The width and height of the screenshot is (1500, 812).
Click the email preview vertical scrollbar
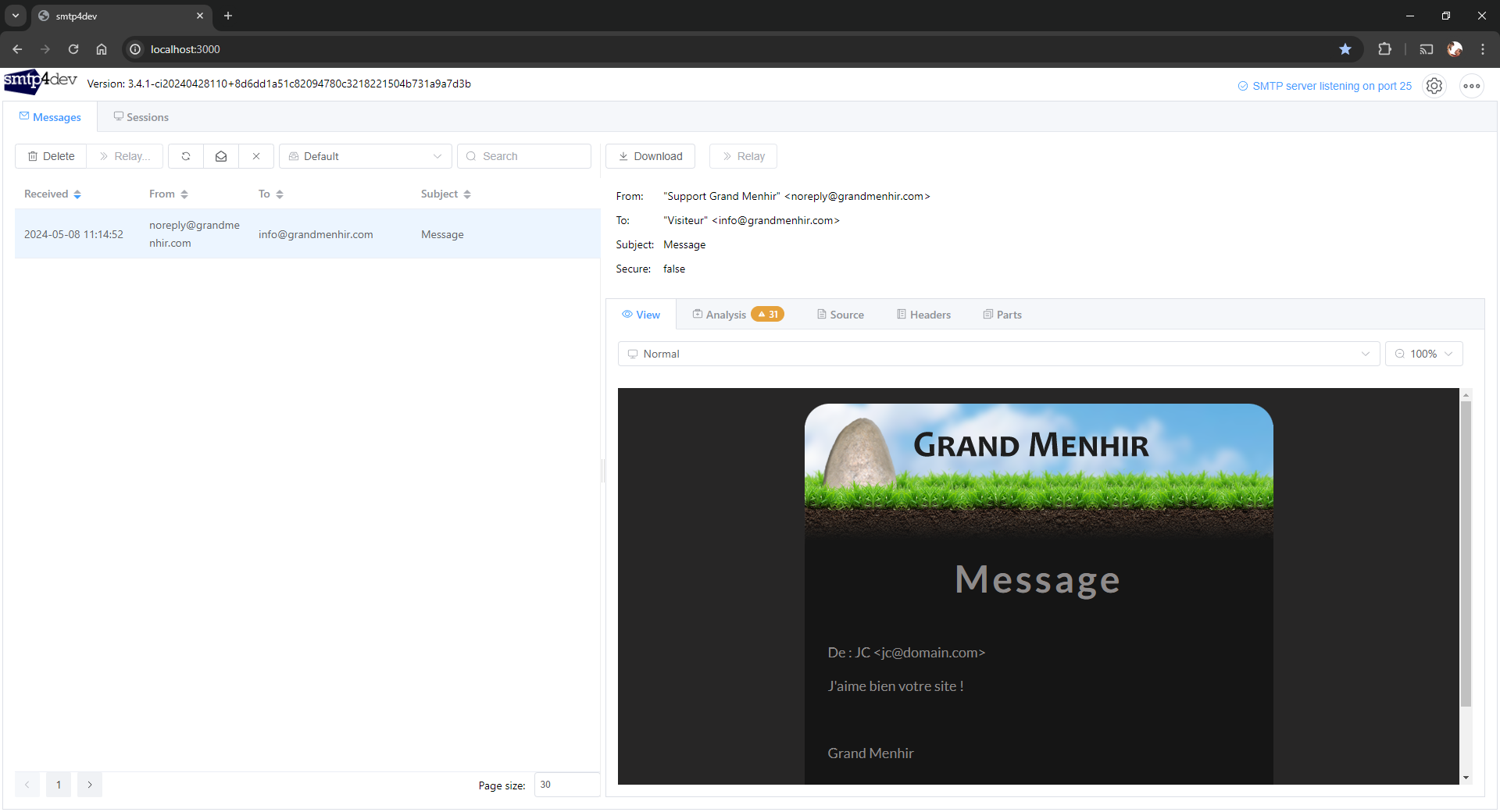1466,554
